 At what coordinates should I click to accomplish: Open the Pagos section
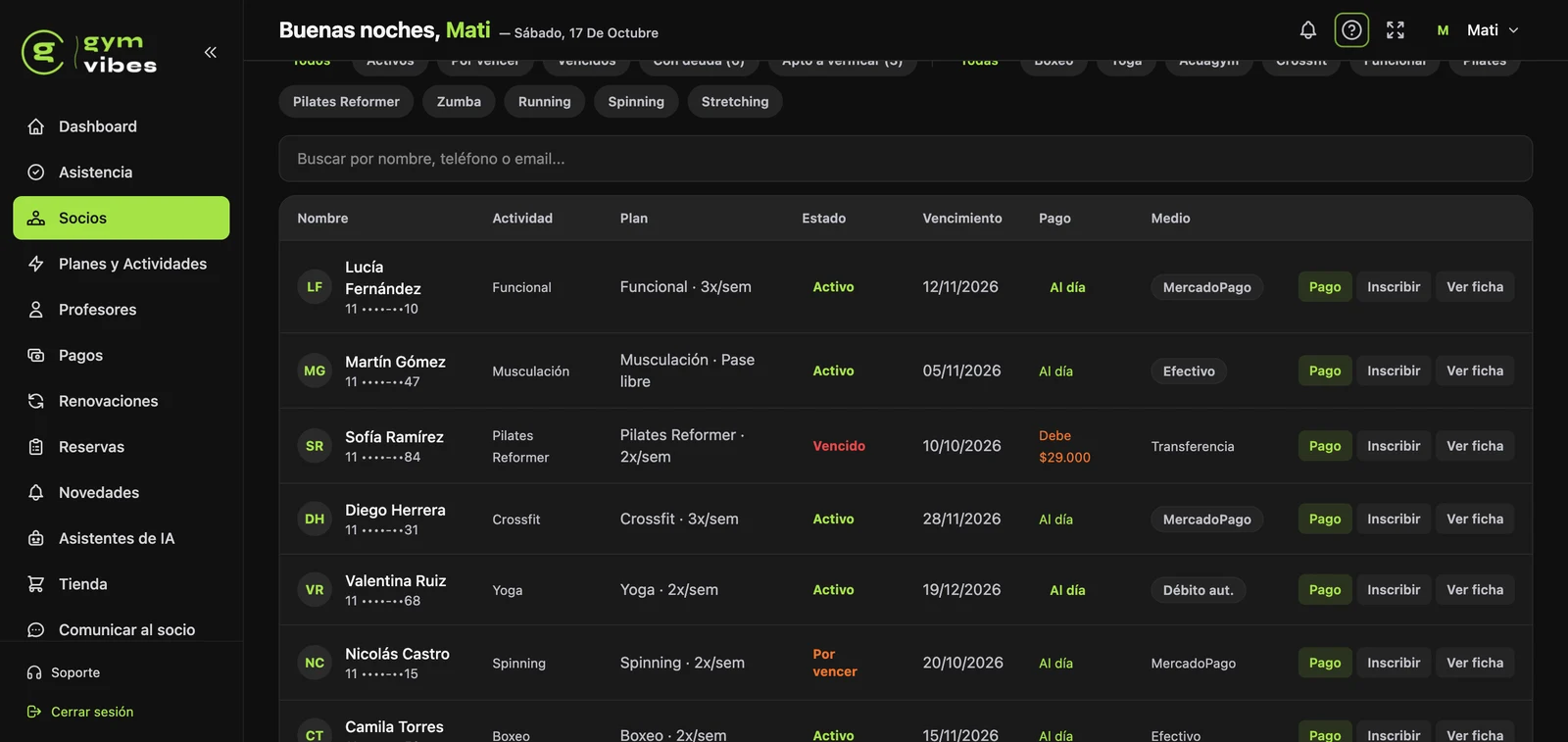point(122,355)
